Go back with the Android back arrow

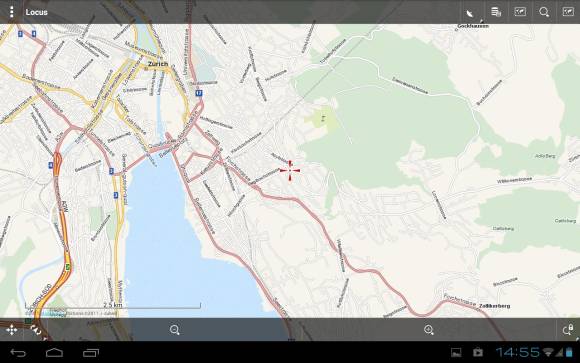[18, 353]
